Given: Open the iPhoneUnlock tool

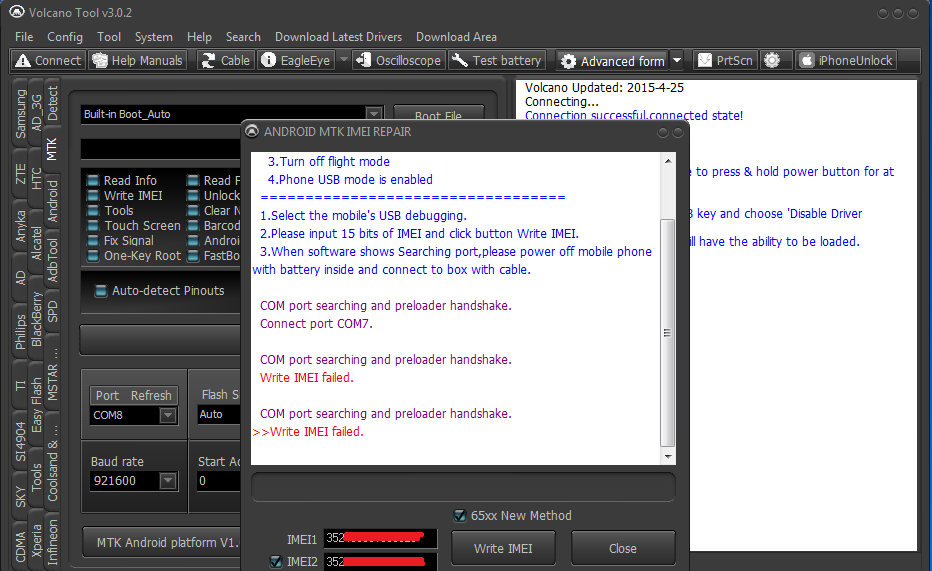Looking at the screenshot, I should (846, 60).
